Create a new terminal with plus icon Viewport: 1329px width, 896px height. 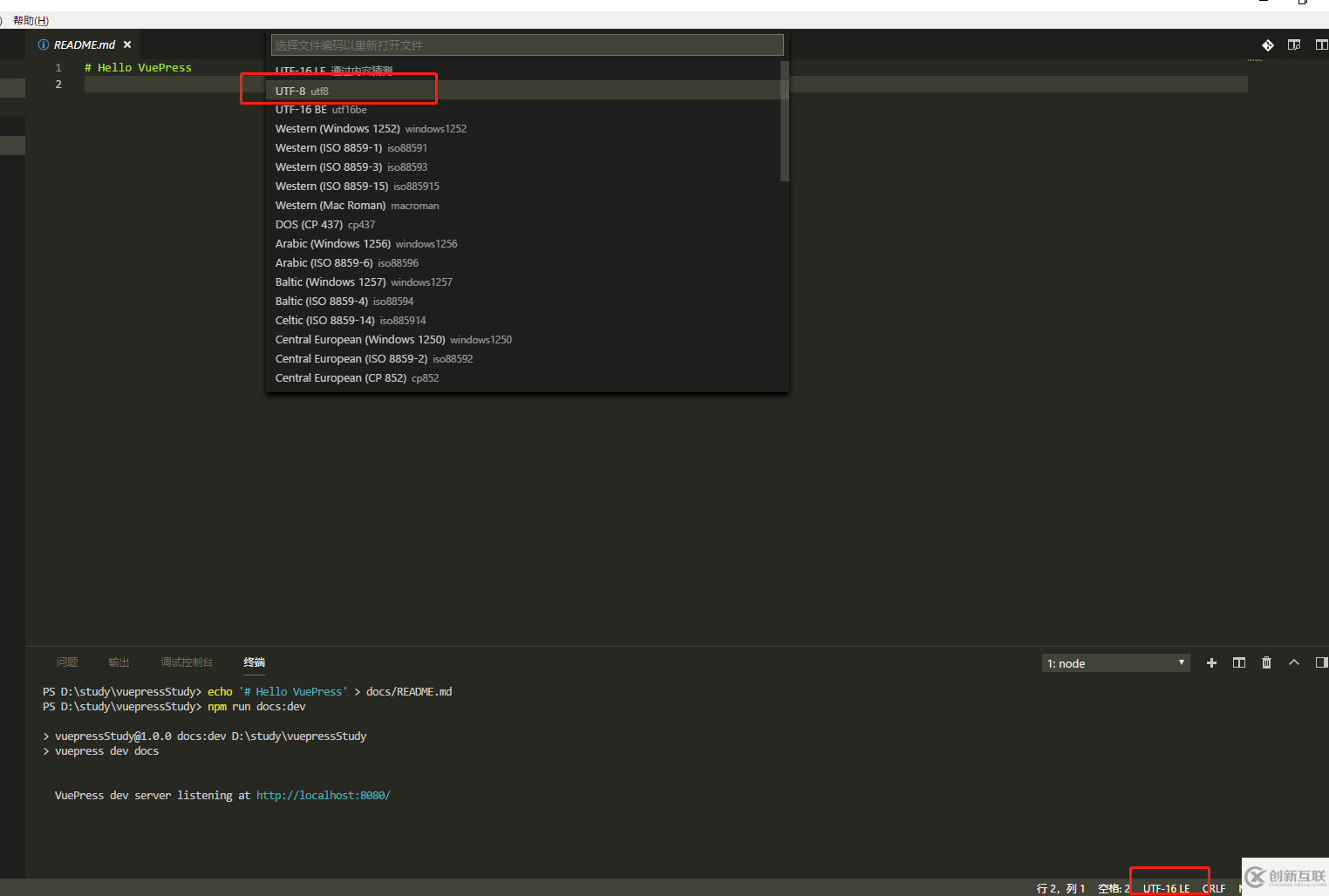click(1211, 663)
